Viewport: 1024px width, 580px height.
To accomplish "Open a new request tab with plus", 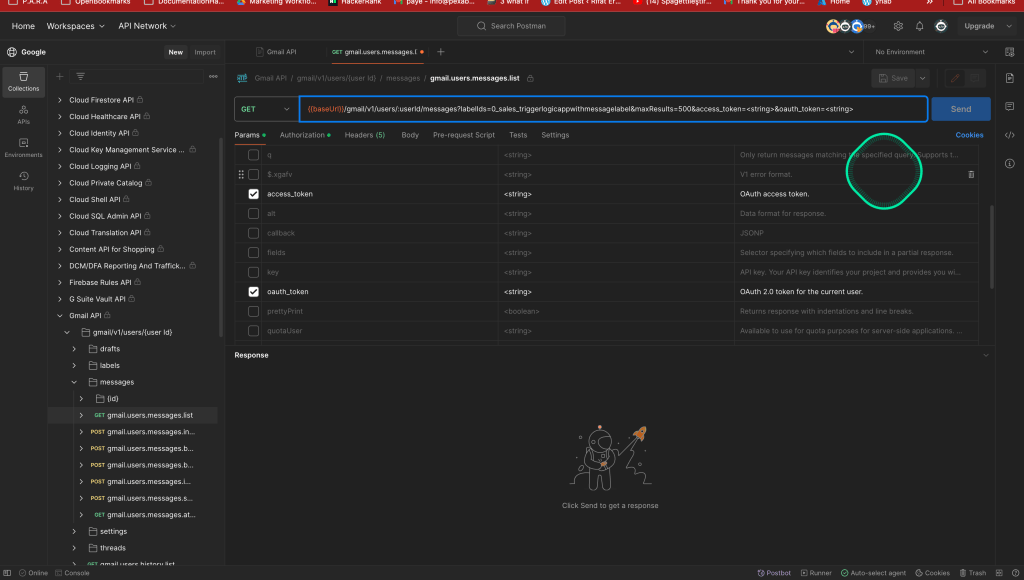I will point(440,52).
